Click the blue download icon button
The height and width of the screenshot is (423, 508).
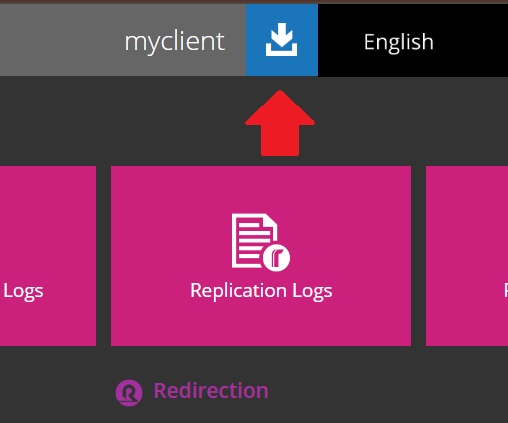click(x=282, y=40)
